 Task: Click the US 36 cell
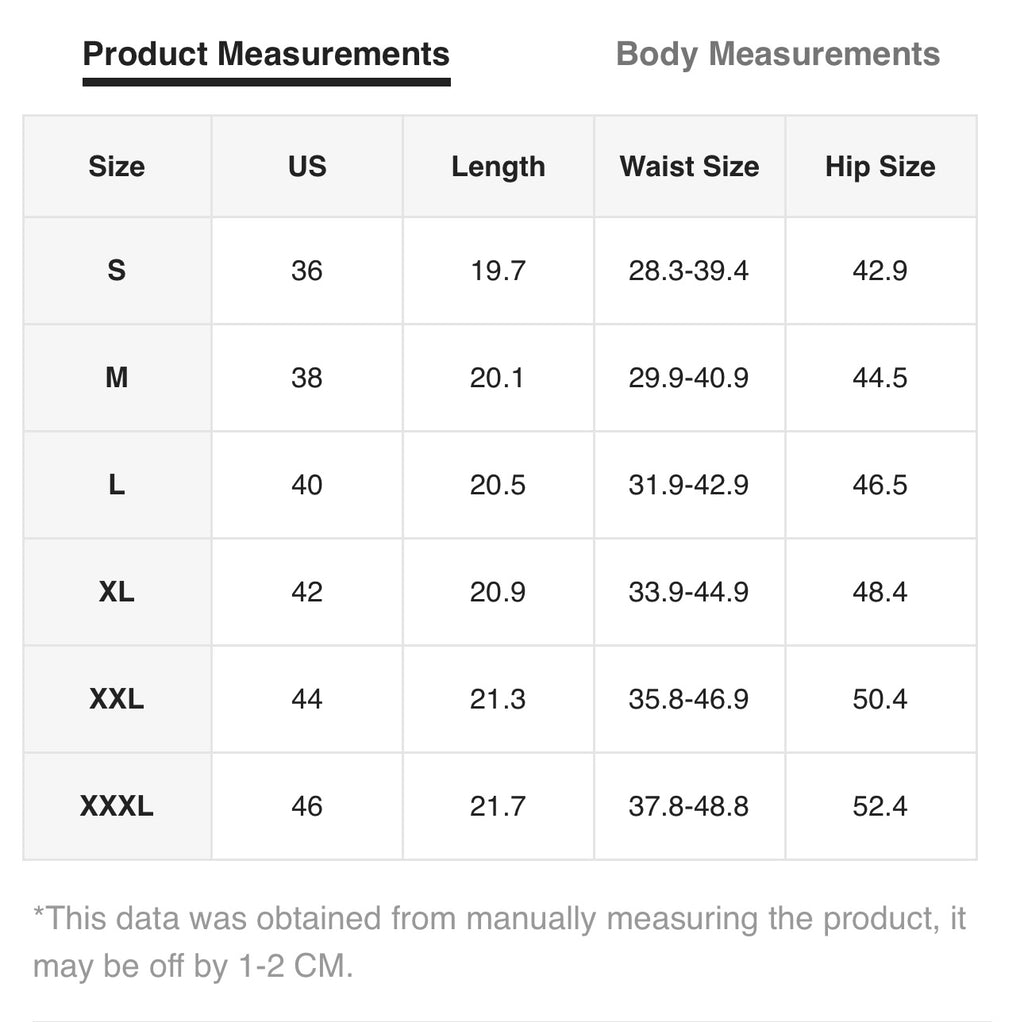coord(307,271)
